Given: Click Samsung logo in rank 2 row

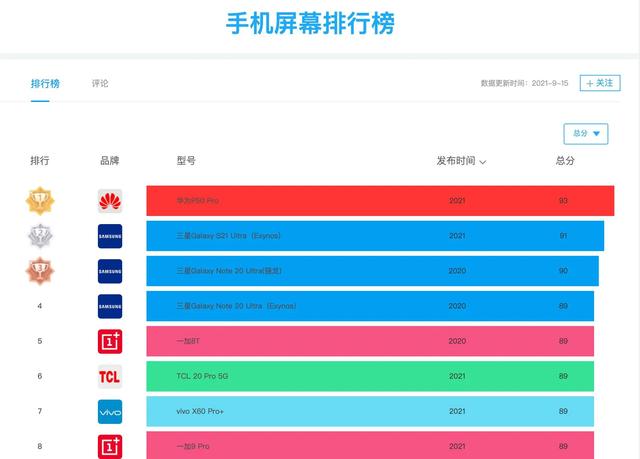Looking at the screenshot, I should point(110,236).
